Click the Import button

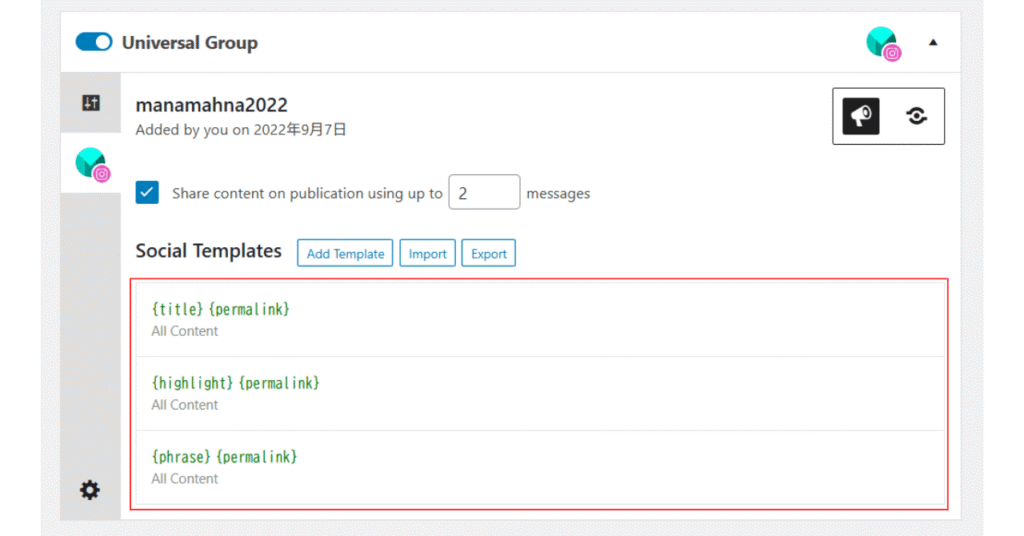(x=427, y=253)
